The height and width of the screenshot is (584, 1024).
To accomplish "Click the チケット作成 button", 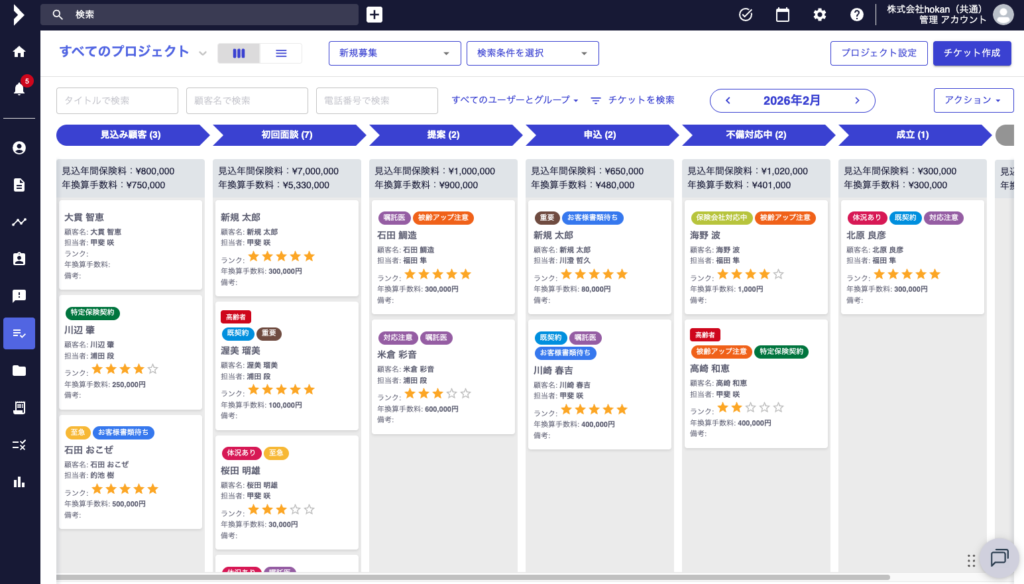I will pyautogui.click(x=971, y=53).
